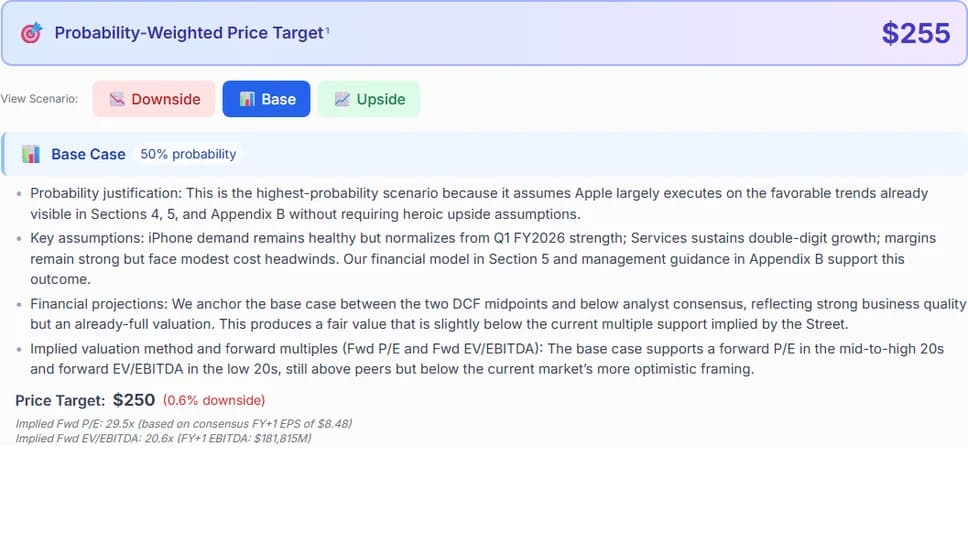This screenshot has height=545, width=968.
Task: Click the Implied Fwd P/E 29.5x line
Action: (x=183, y=424)
